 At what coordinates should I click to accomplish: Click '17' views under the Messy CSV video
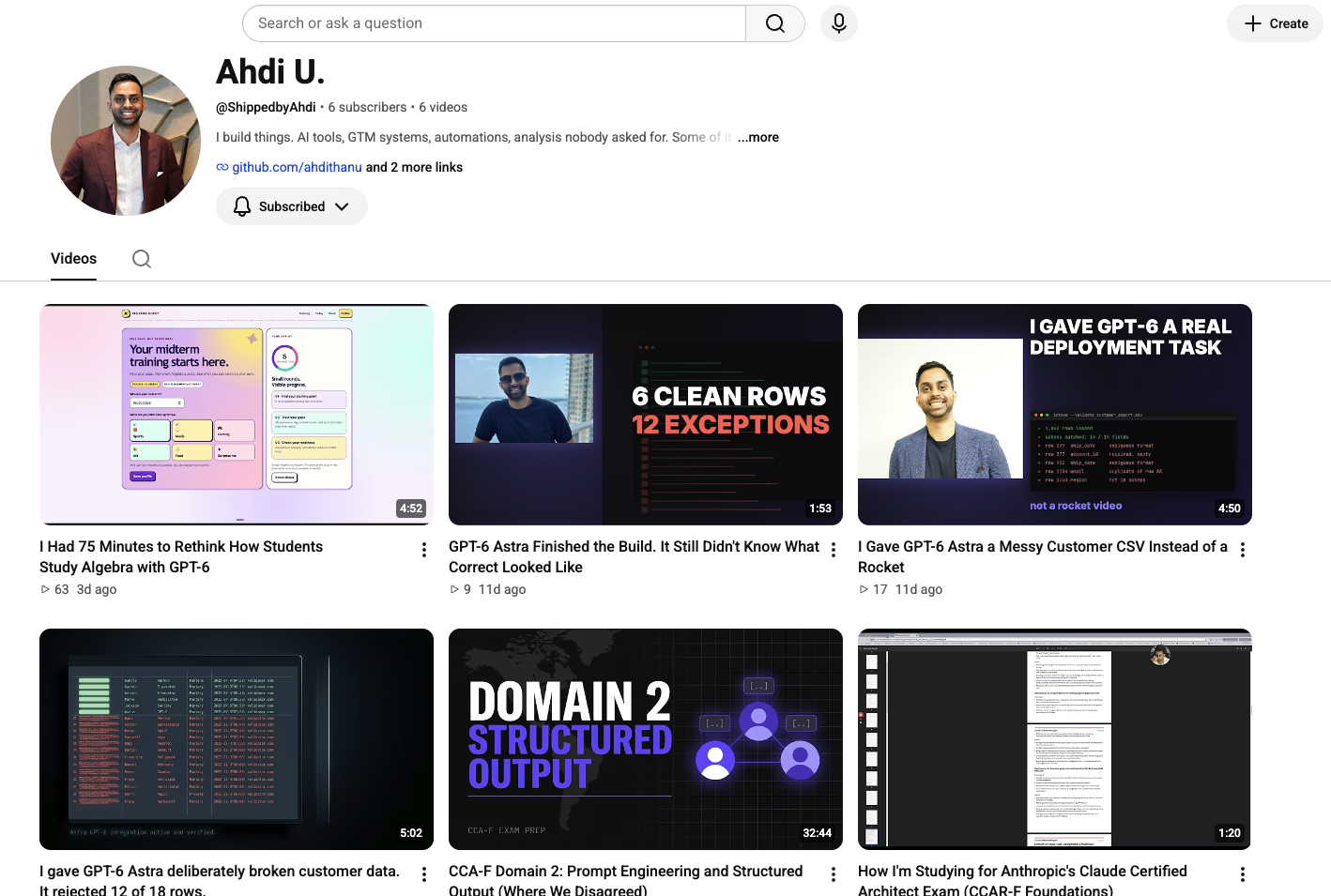pos(880,589)
